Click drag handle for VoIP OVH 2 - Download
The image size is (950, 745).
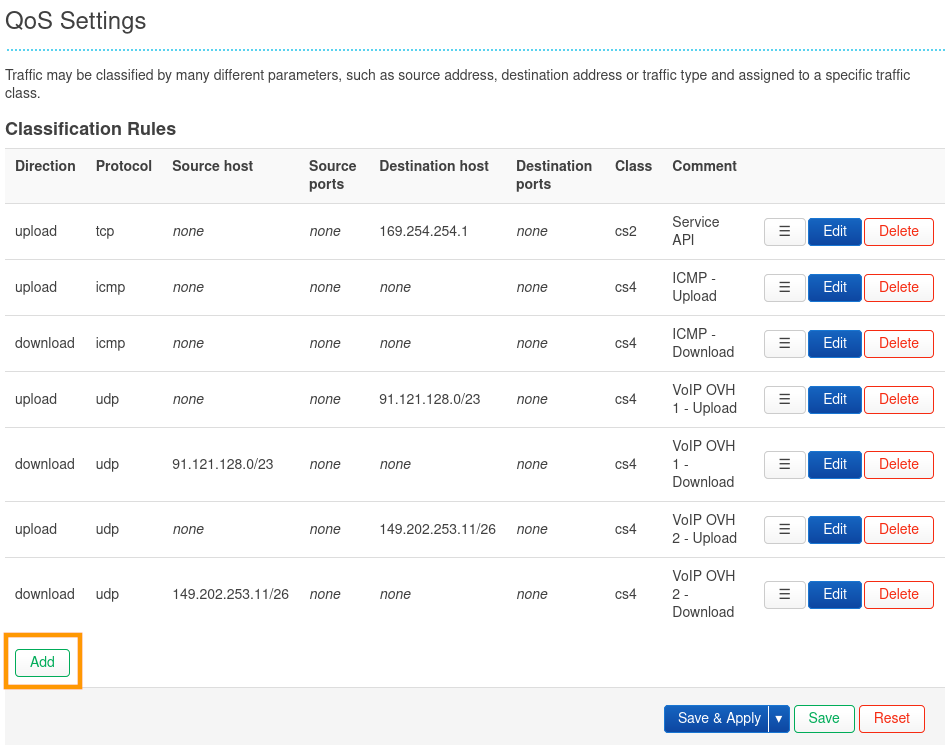[785, 594]
